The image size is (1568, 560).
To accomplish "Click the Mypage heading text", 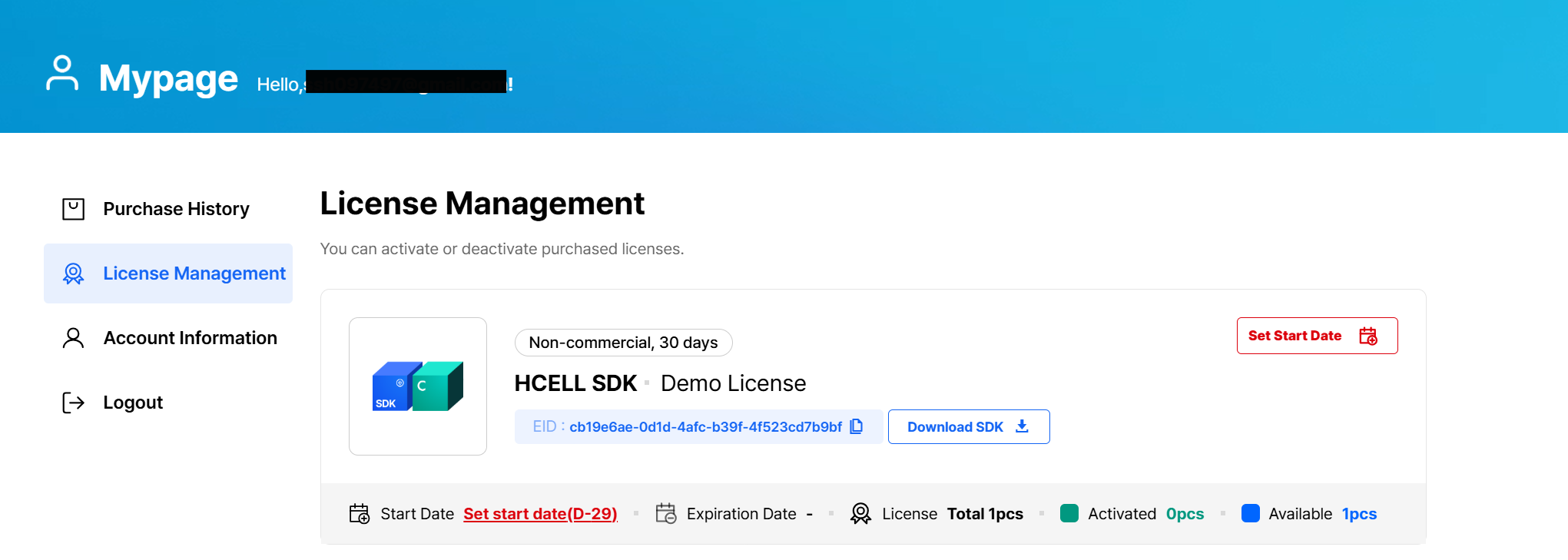I will pos(168,78).
